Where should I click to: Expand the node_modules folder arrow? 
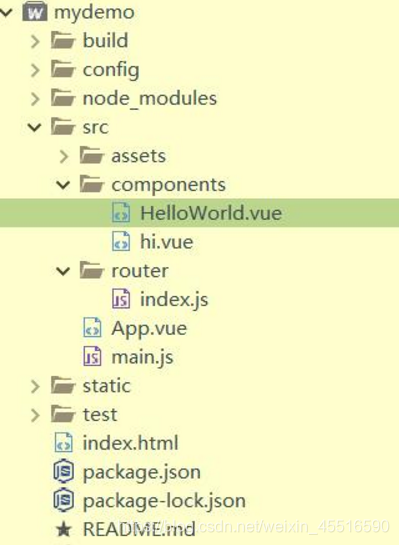pos(35,99)
